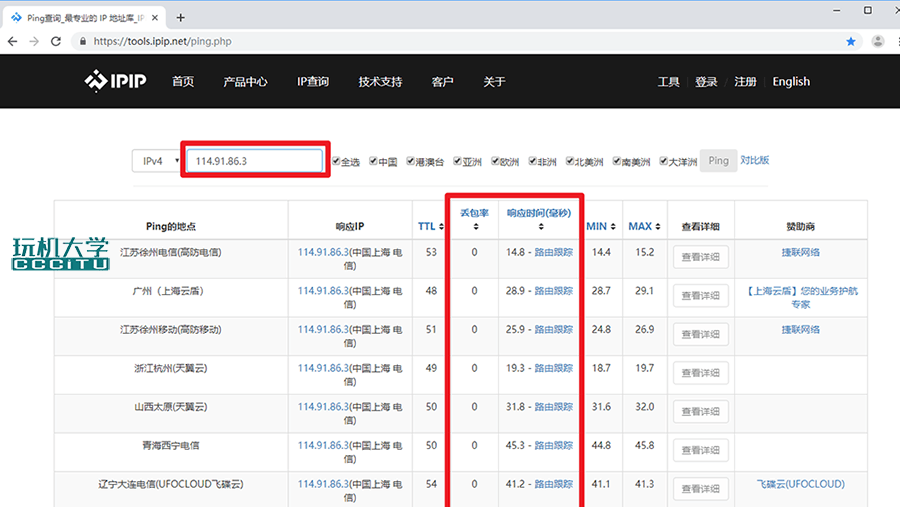
Task: Bookmark this page with star icon
Action: pos(851,42)
